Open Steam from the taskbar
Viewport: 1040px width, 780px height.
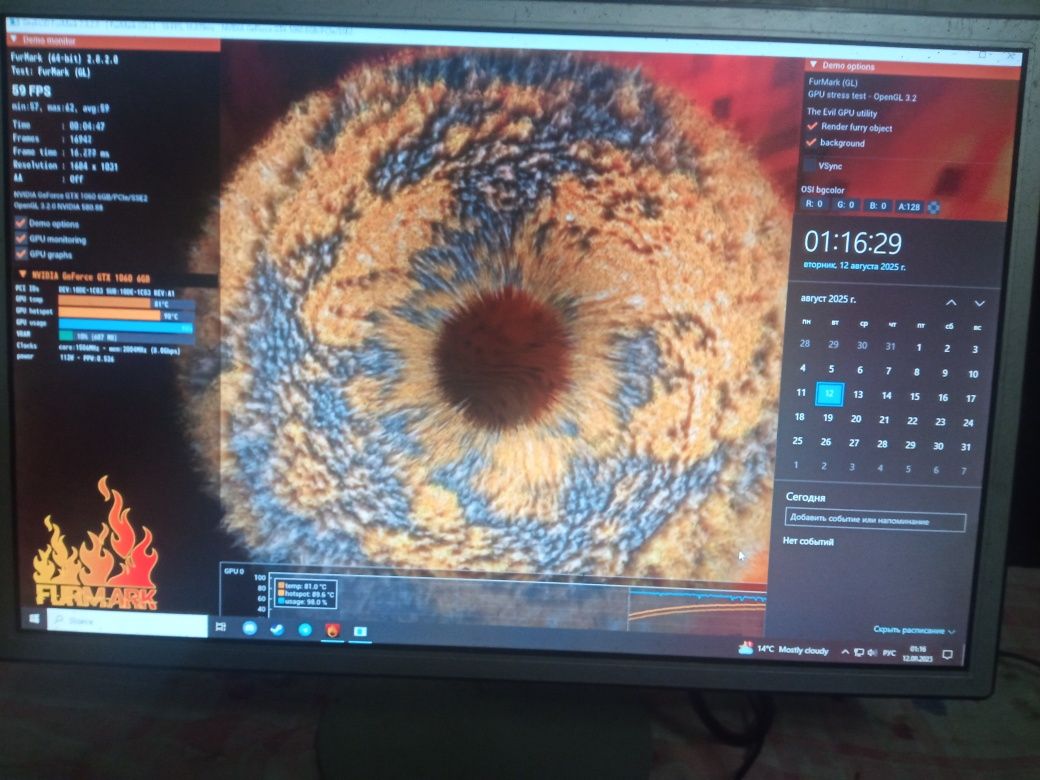[277, 628]
